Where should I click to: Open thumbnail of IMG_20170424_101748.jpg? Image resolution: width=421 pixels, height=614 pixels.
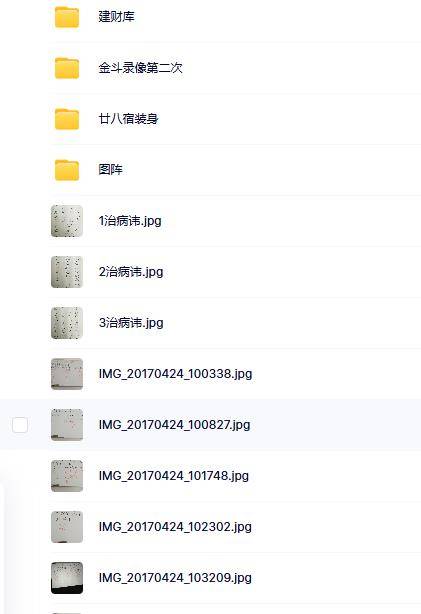[67, 476]
